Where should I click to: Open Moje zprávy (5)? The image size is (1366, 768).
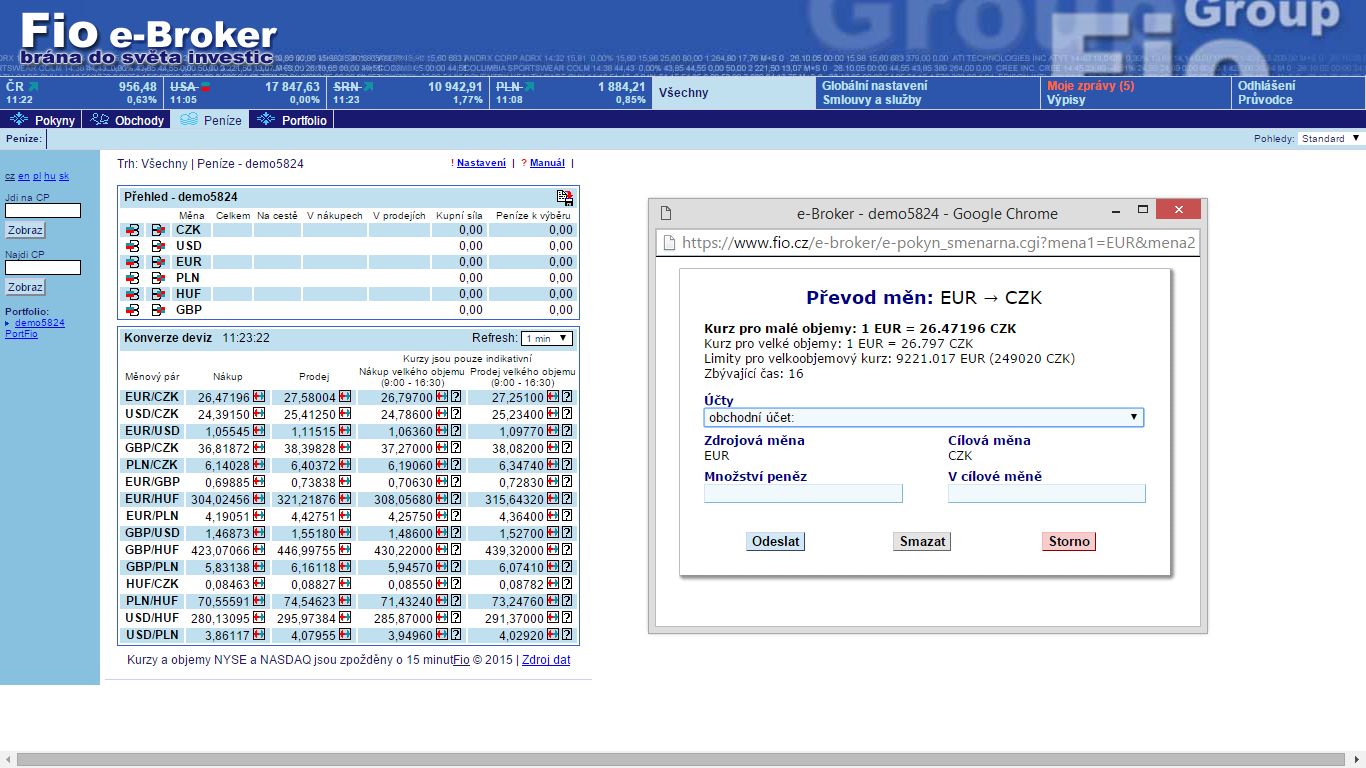click(1091, 86)
